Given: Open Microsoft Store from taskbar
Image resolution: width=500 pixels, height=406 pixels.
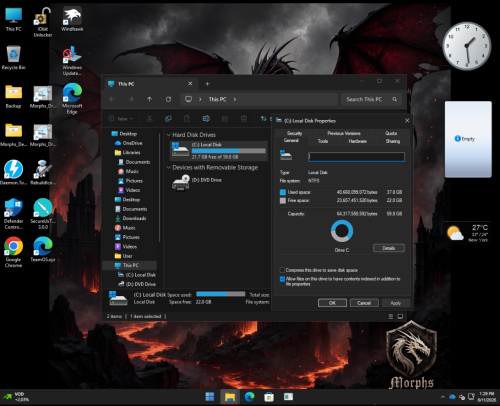Looking at the screenshot, I should (x=269, y=397).
